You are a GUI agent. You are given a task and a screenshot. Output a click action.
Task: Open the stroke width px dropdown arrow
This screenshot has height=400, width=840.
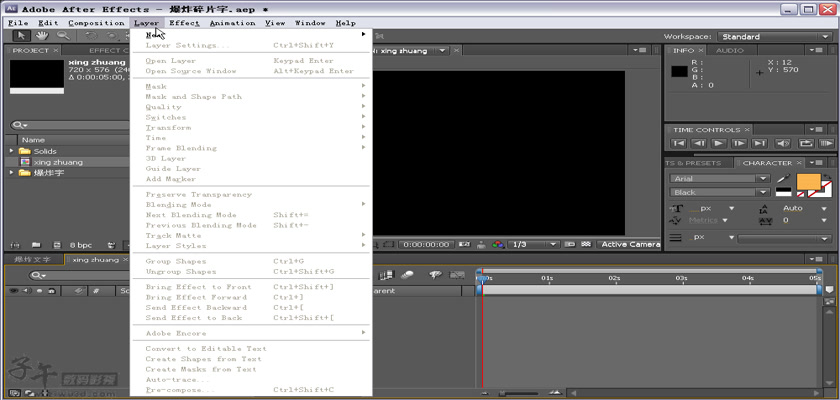731,237
